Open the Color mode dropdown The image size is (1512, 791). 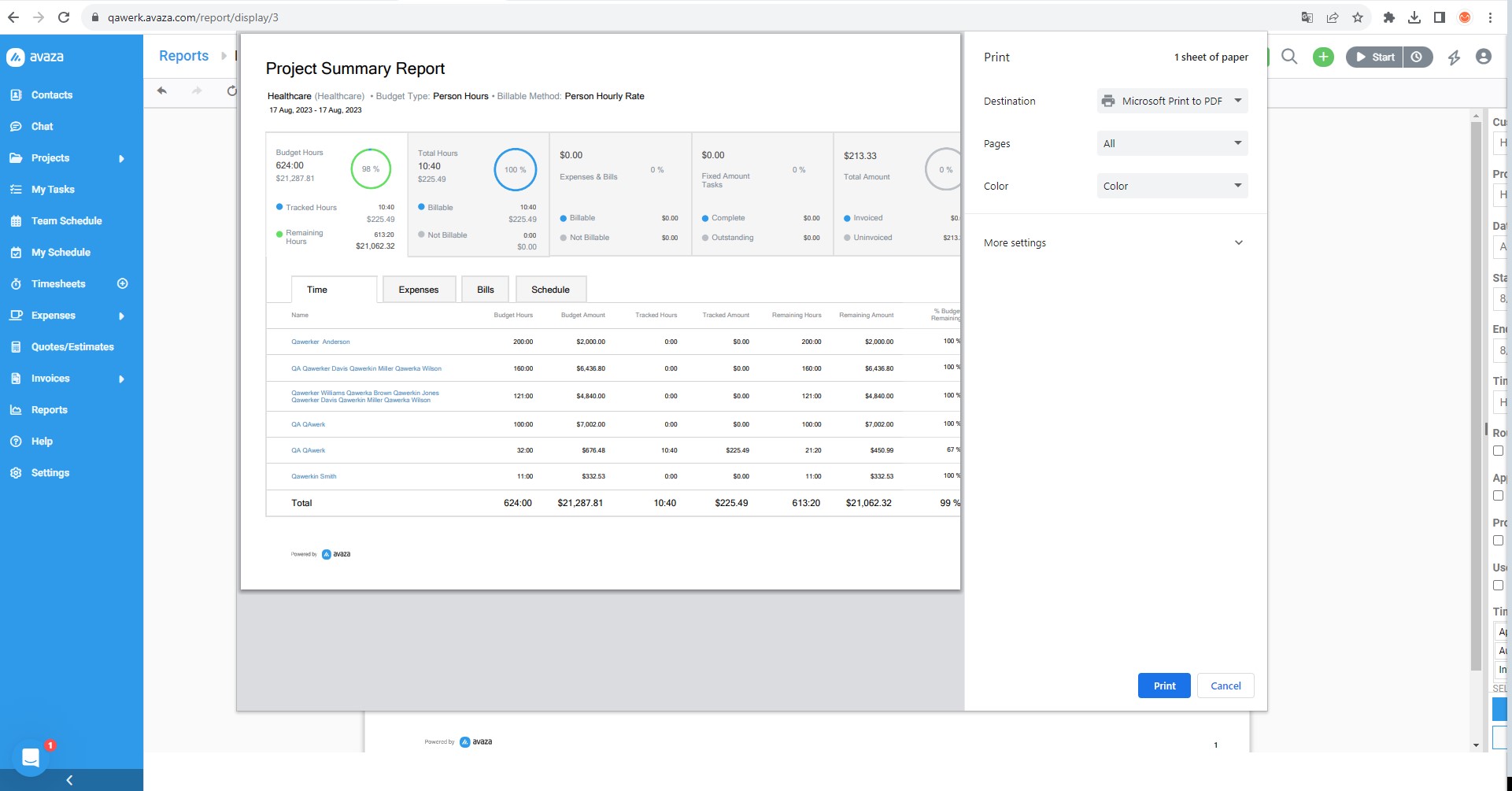[x=1172, y=186]
